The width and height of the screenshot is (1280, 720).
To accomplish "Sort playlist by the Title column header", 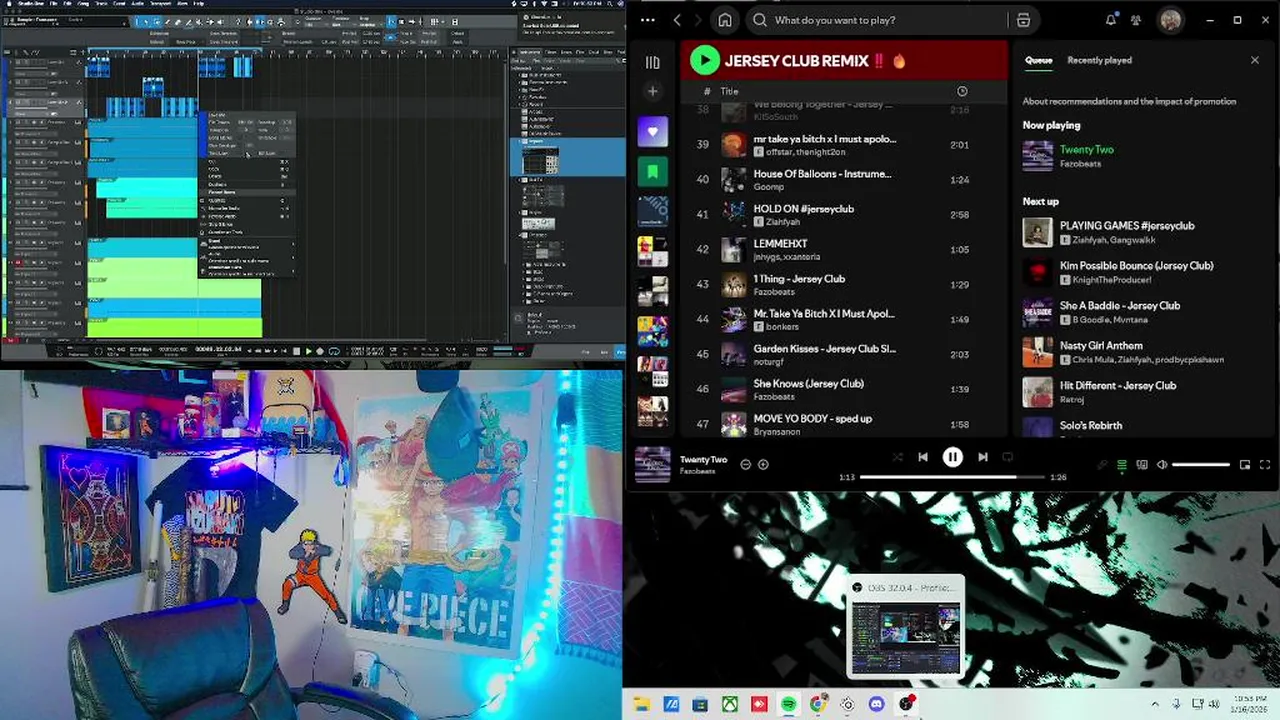I will tap(729, 91).
